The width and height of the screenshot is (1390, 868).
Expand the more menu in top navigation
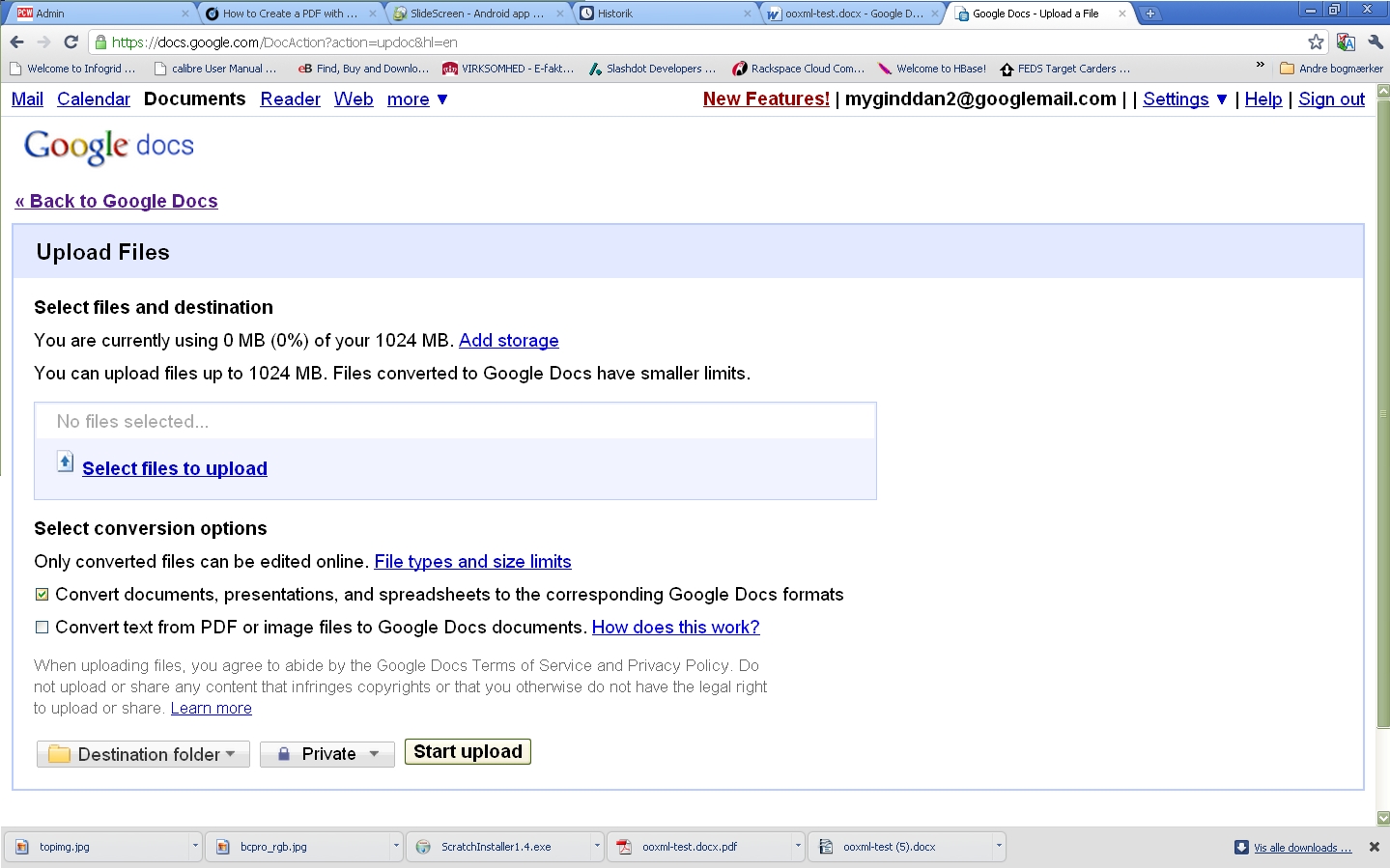(x=417, y=99)
